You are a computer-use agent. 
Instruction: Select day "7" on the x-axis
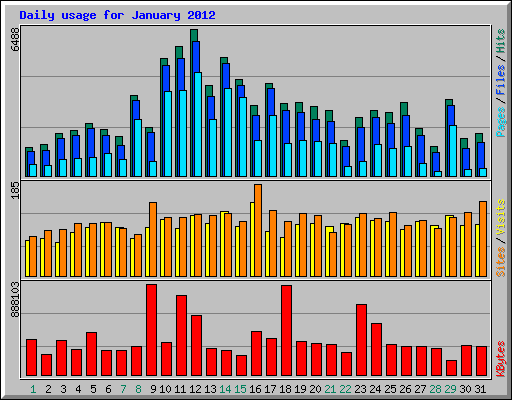123,389
